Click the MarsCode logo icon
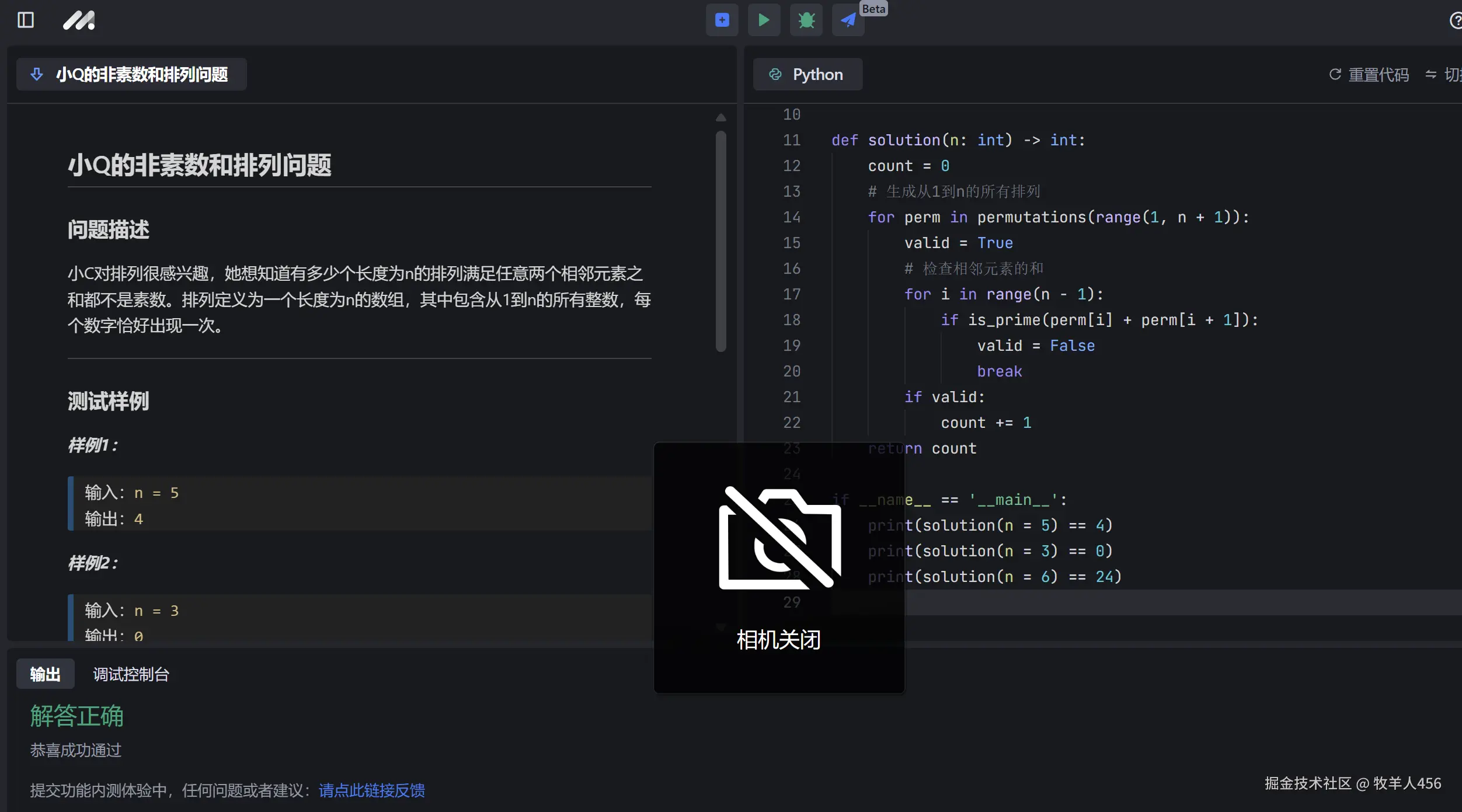 tap(79, 20)
